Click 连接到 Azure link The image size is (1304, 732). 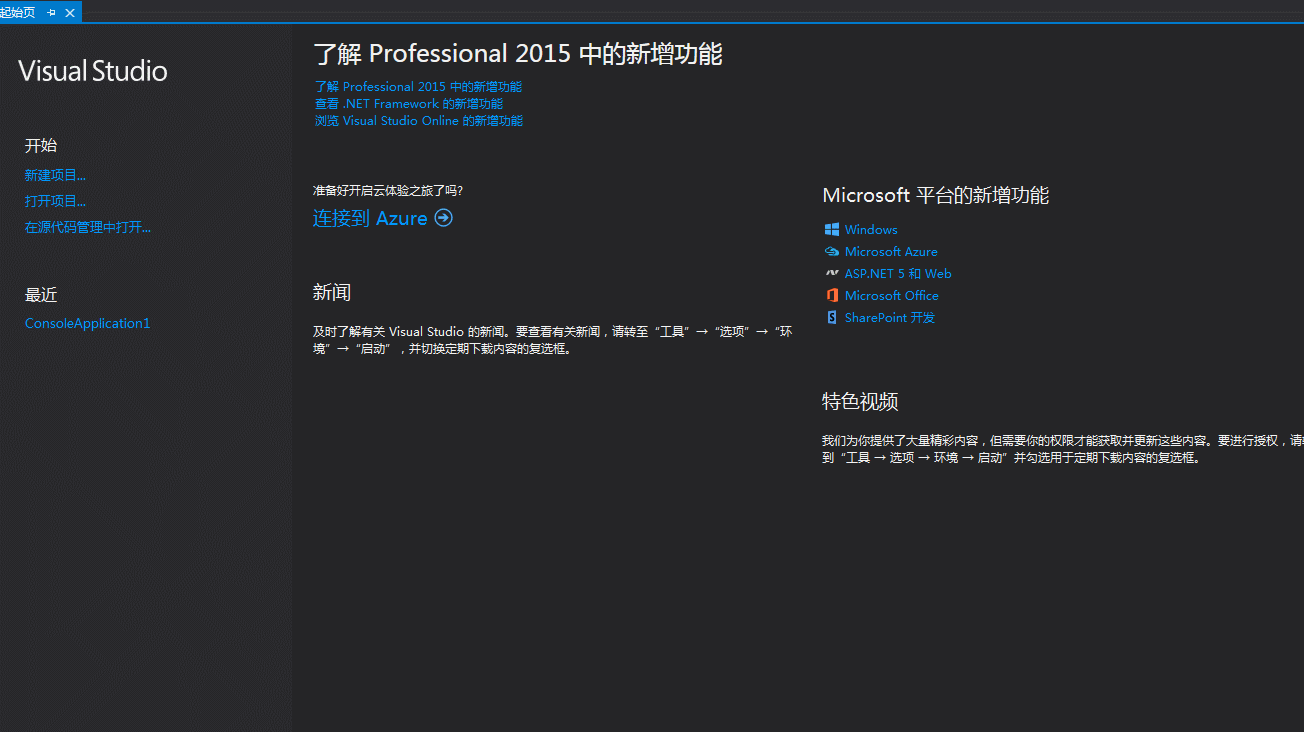click(x=370, y=218)
